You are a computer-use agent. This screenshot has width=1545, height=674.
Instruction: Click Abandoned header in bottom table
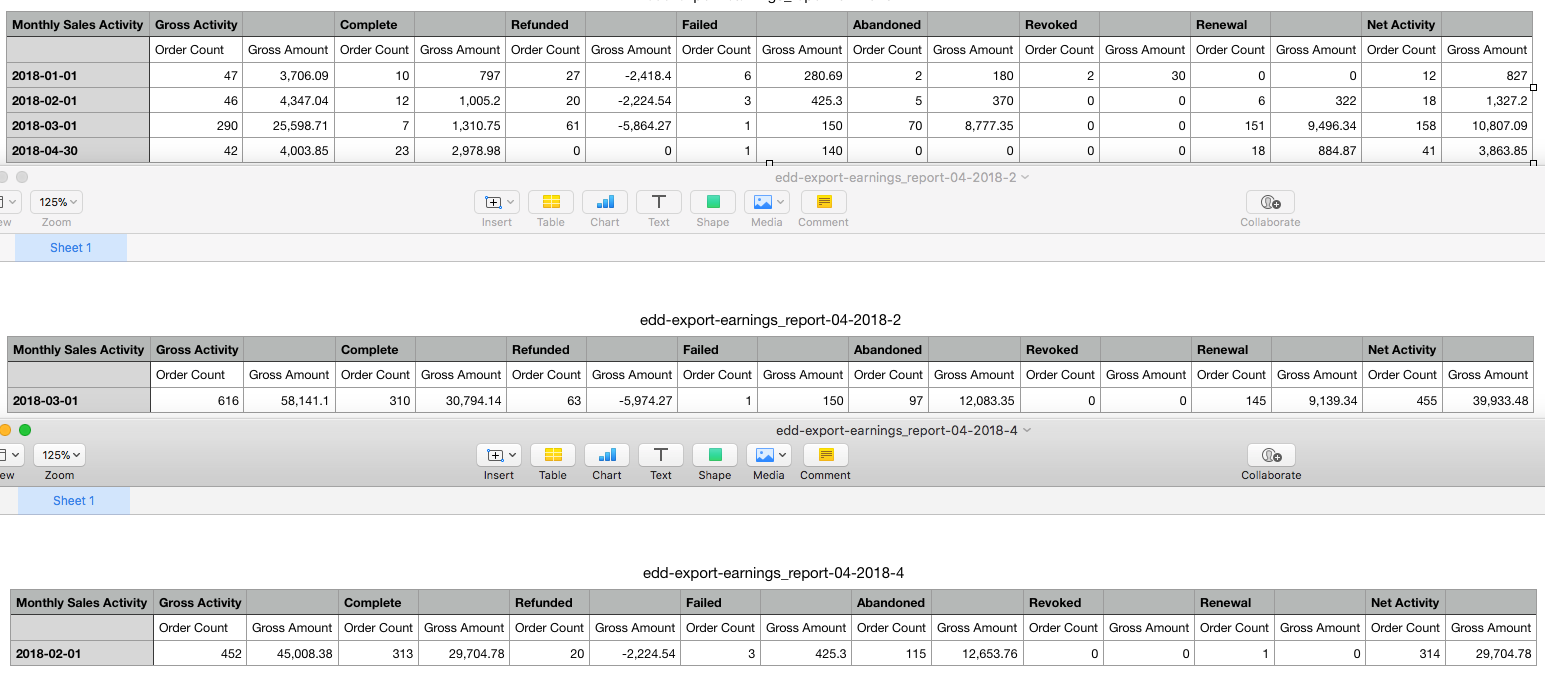pyautogui.click(x=890, y=603)
